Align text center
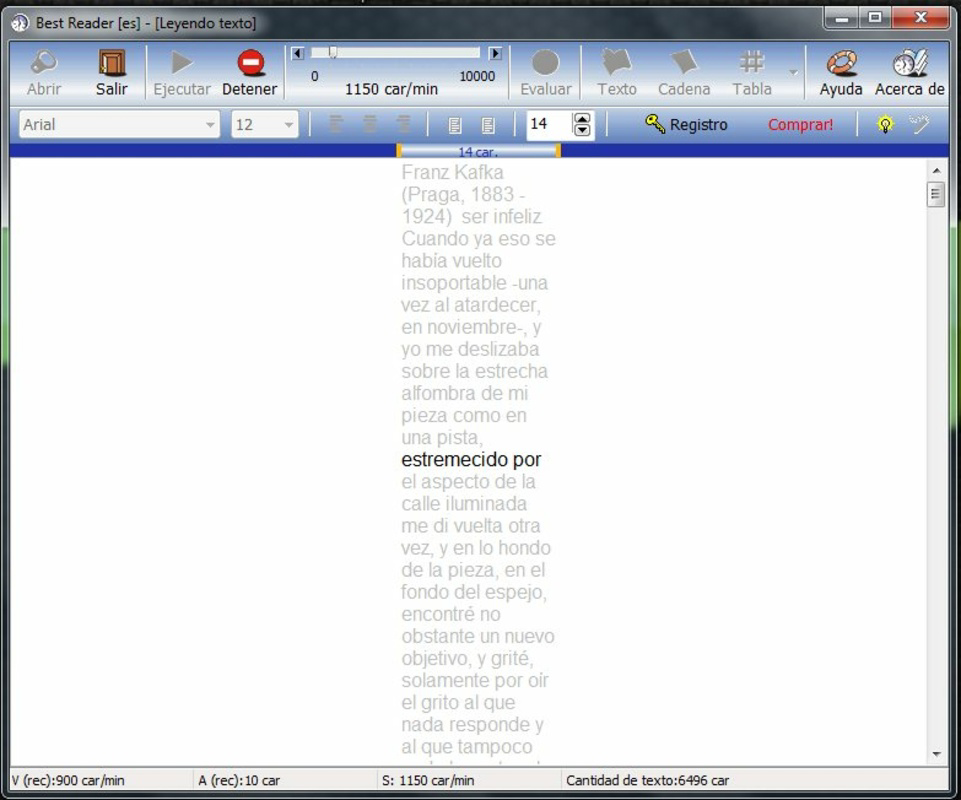This screenshot has width=961, height=800. 370,124
